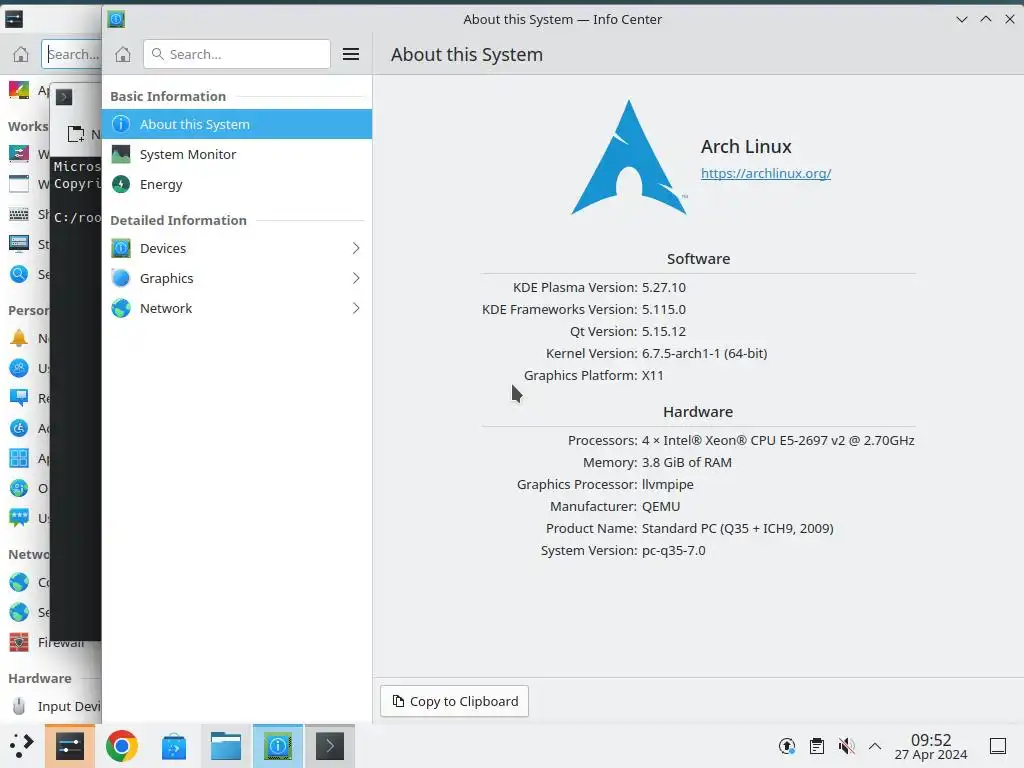The height and width of the screenshot is (768, 1024).
Task: Select About this System entry
Action: [236, 124]
